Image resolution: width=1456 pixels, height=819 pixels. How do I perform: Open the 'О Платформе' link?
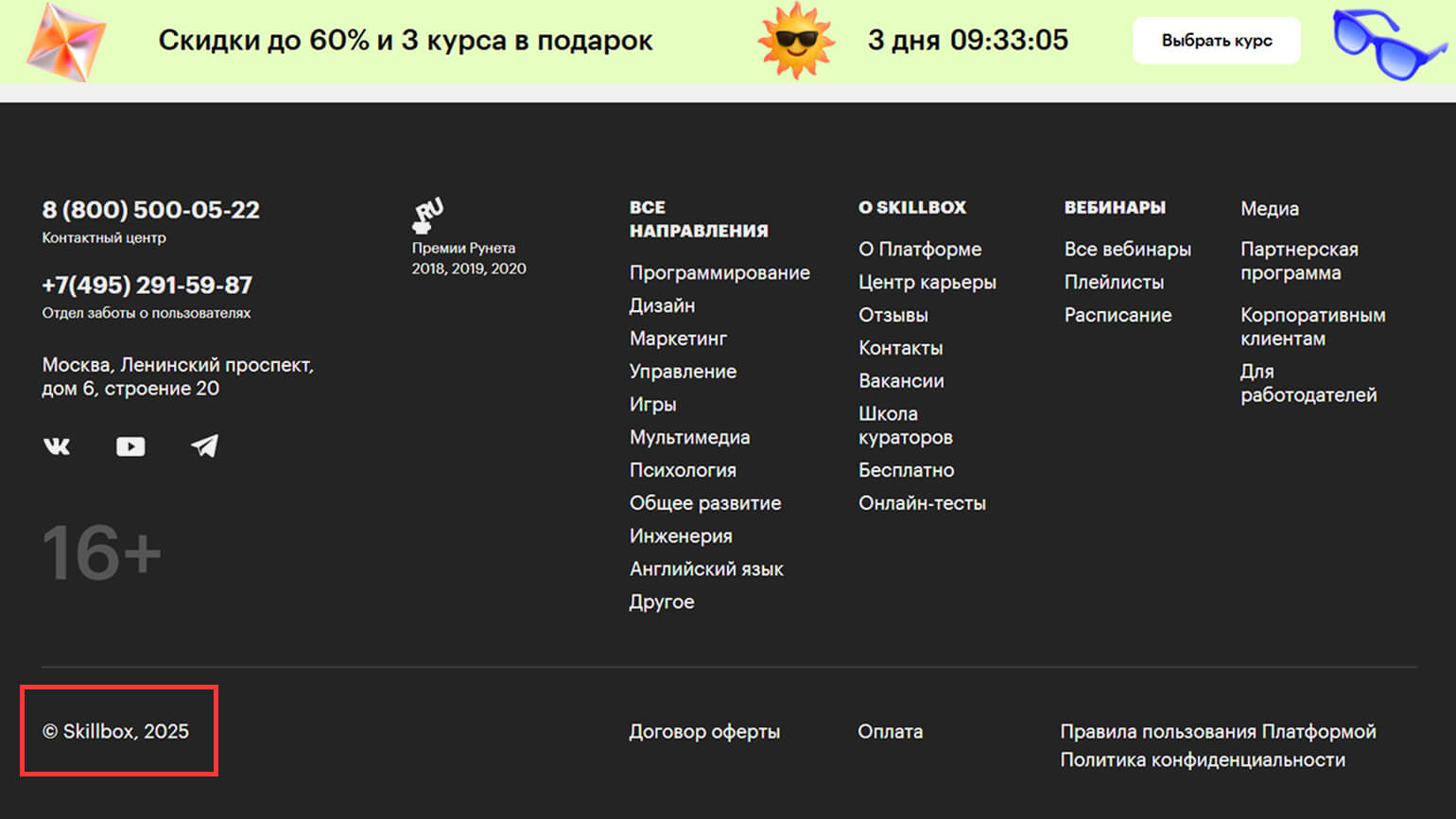point(920,249)
